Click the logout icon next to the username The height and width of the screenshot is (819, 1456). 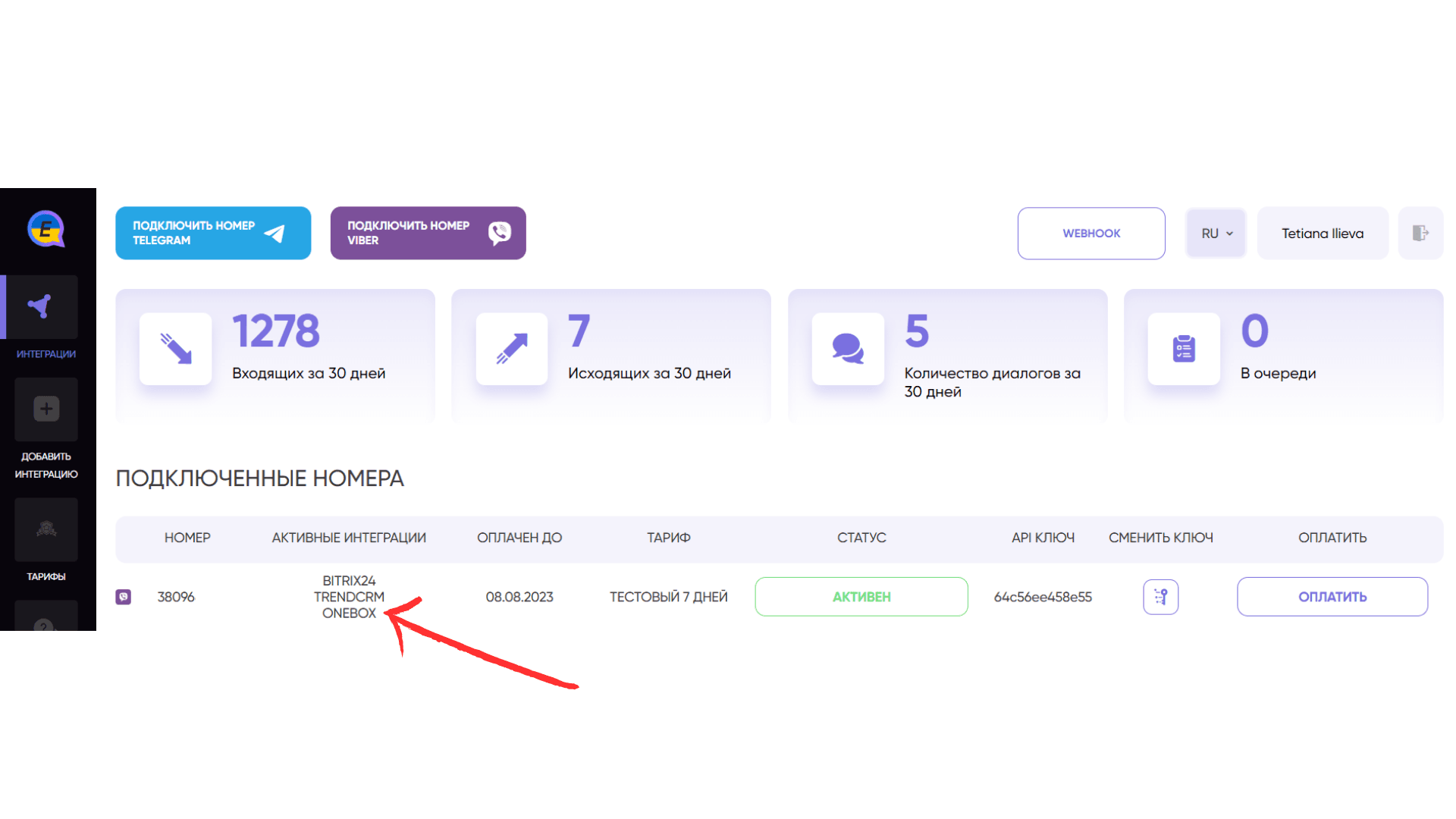[x=1420, y=234]
